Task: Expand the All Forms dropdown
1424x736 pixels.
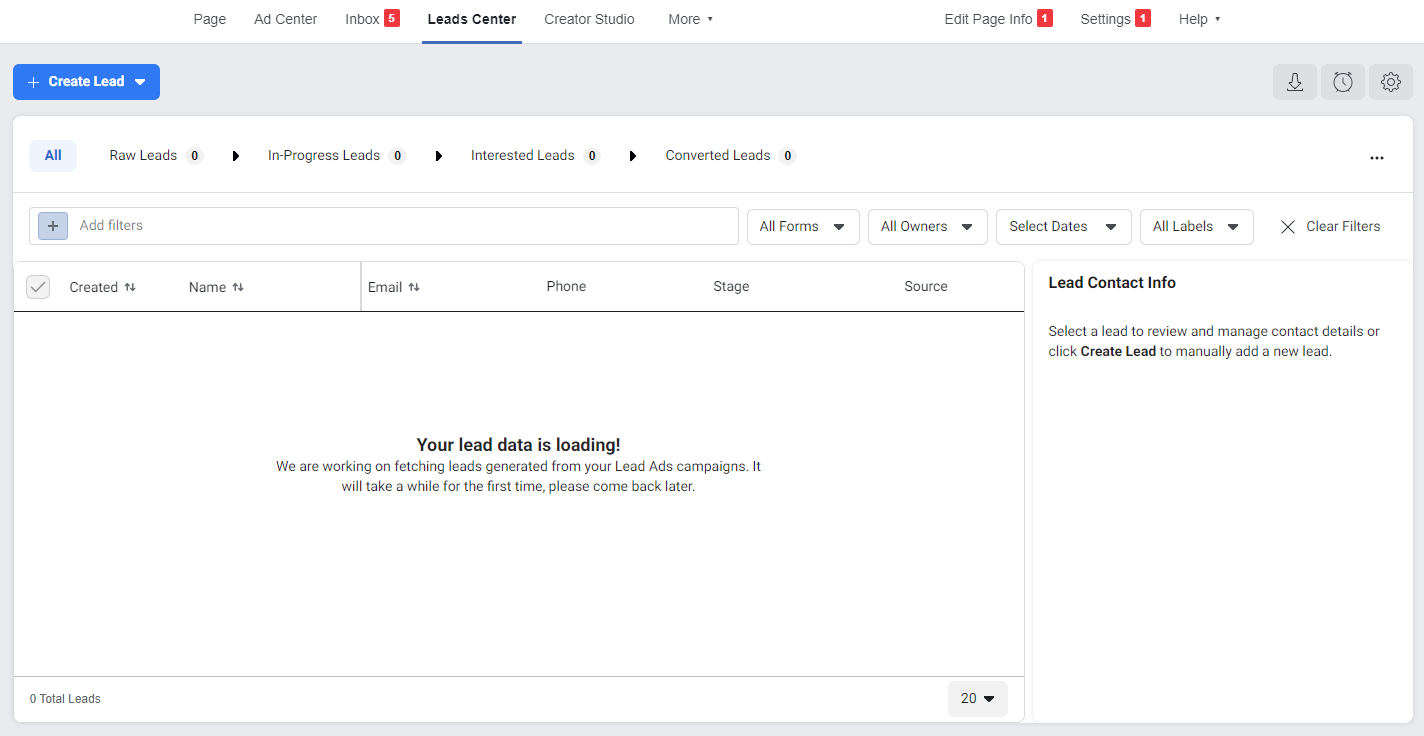Action: coord(803,227)
